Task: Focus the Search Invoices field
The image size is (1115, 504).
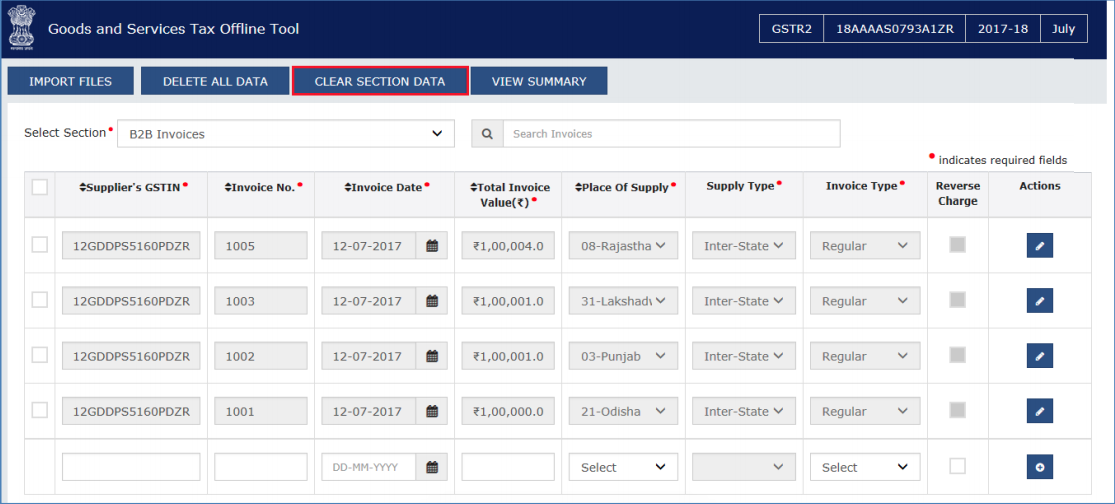Action: point(671,134)
